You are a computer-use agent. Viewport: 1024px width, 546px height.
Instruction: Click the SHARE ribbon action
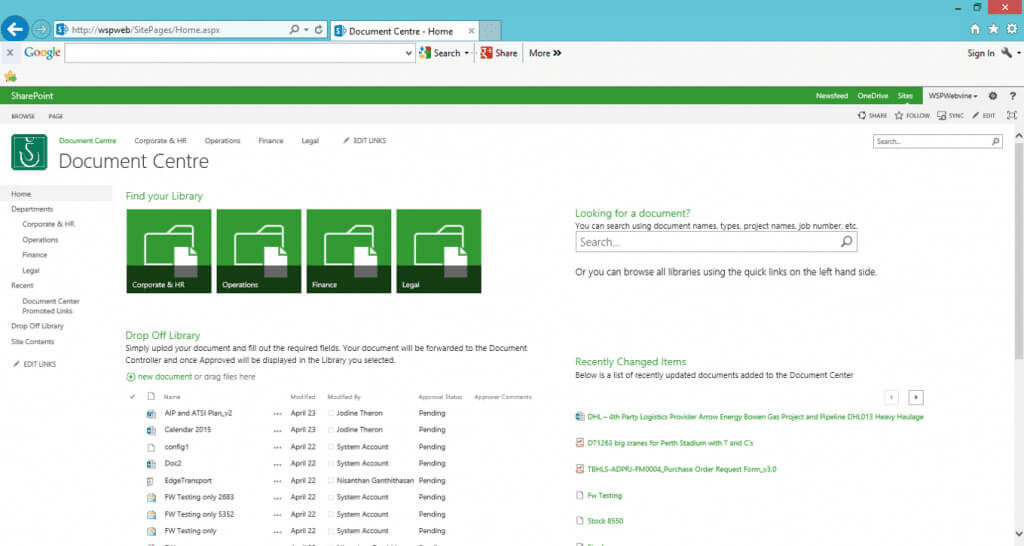(x=872, y=116)
